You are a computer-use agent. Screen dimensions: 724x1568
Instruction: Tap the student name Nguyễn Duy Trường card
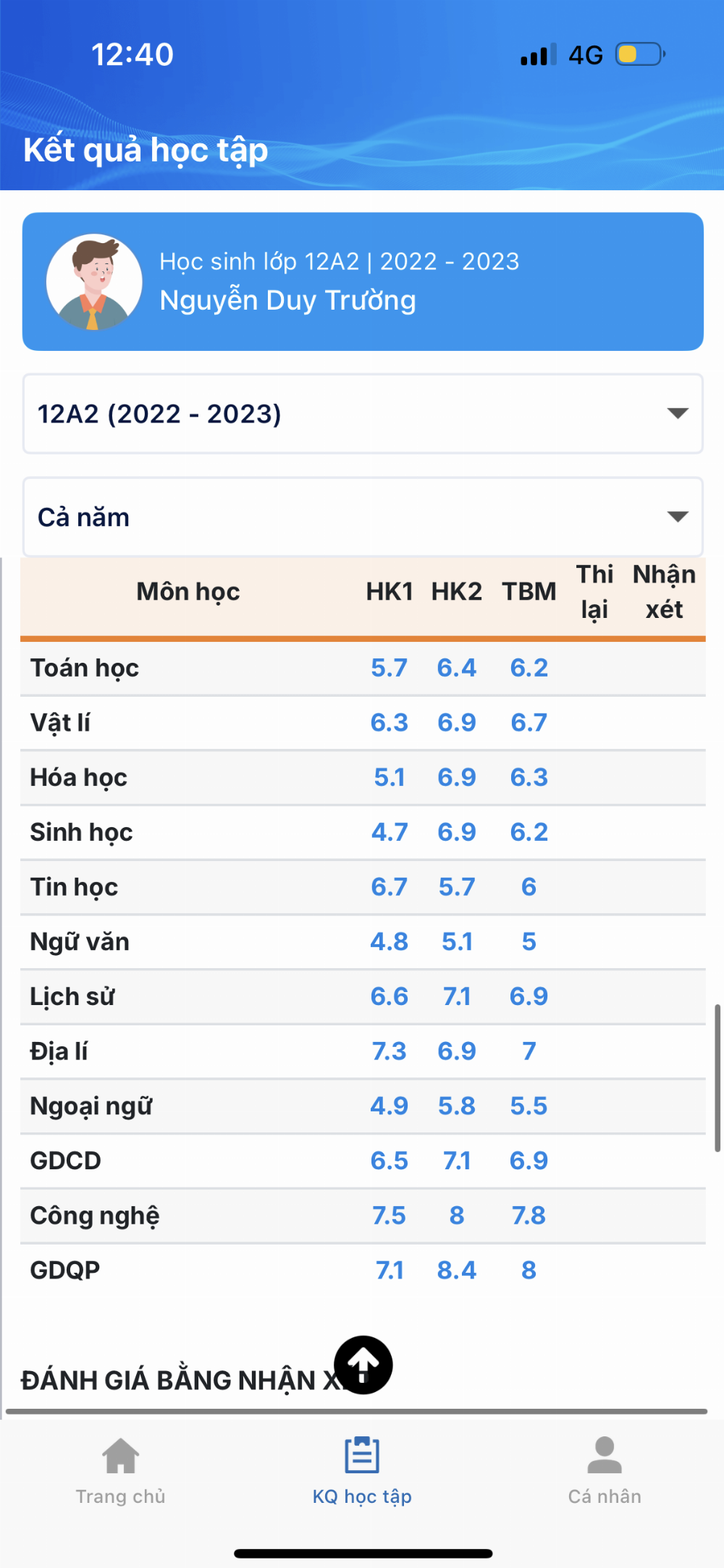(x=363, y=281)
